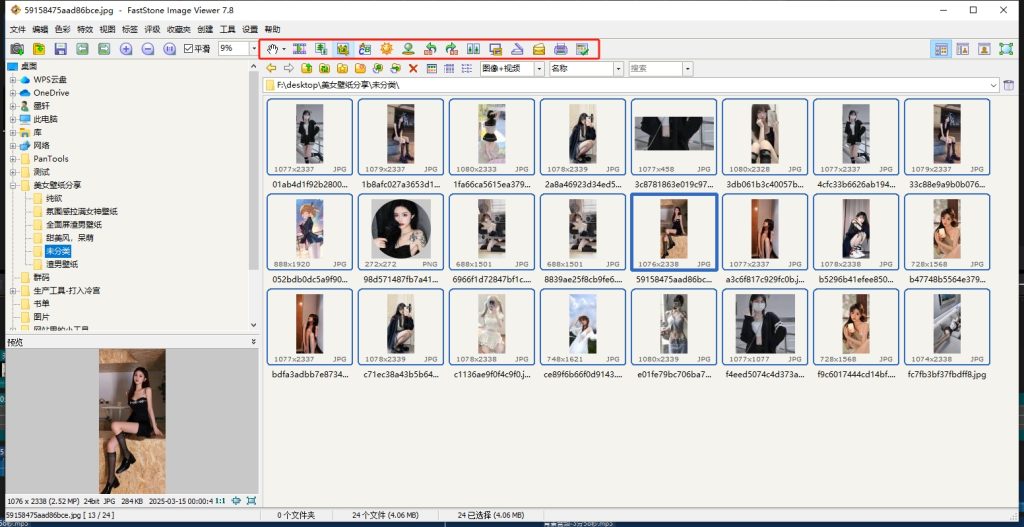Click the compare selected images icon

[x=473, y=48]
